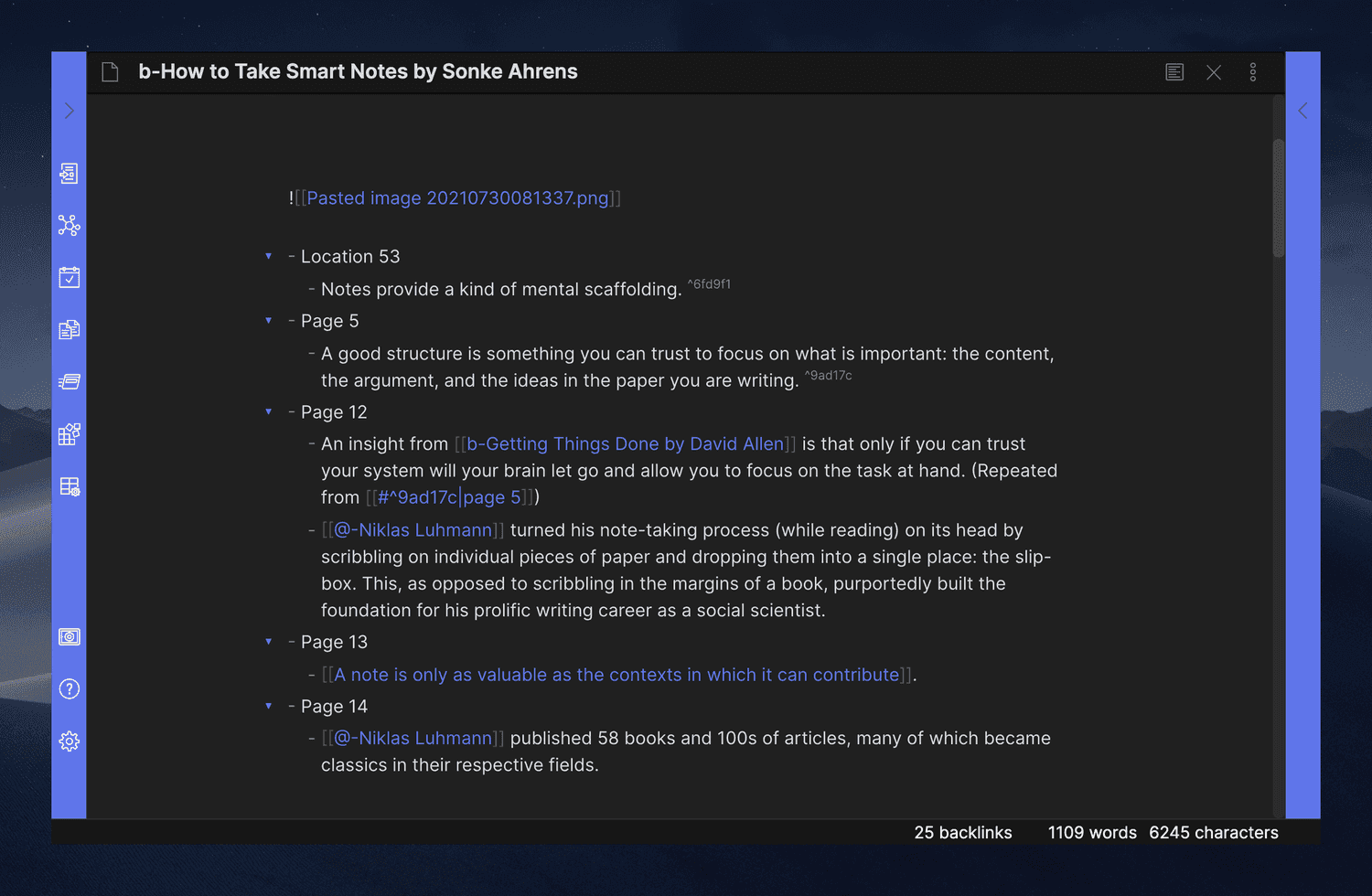Open the graph view
This screenshot has width=1372, height=896.
[69, 225]
